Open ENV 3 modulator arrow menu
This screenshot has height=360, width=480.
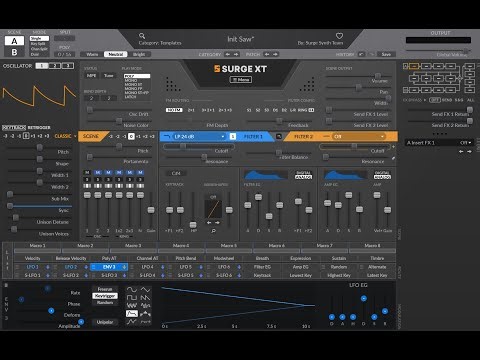[x=124, y=267]
